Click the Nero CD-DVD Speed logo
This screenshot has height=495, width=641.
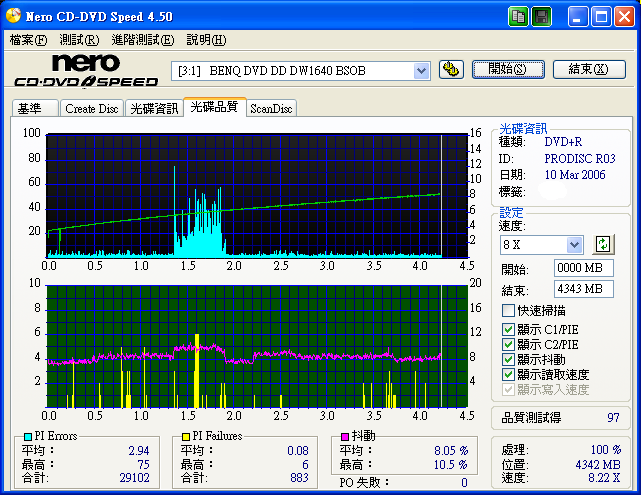point(85,70)
